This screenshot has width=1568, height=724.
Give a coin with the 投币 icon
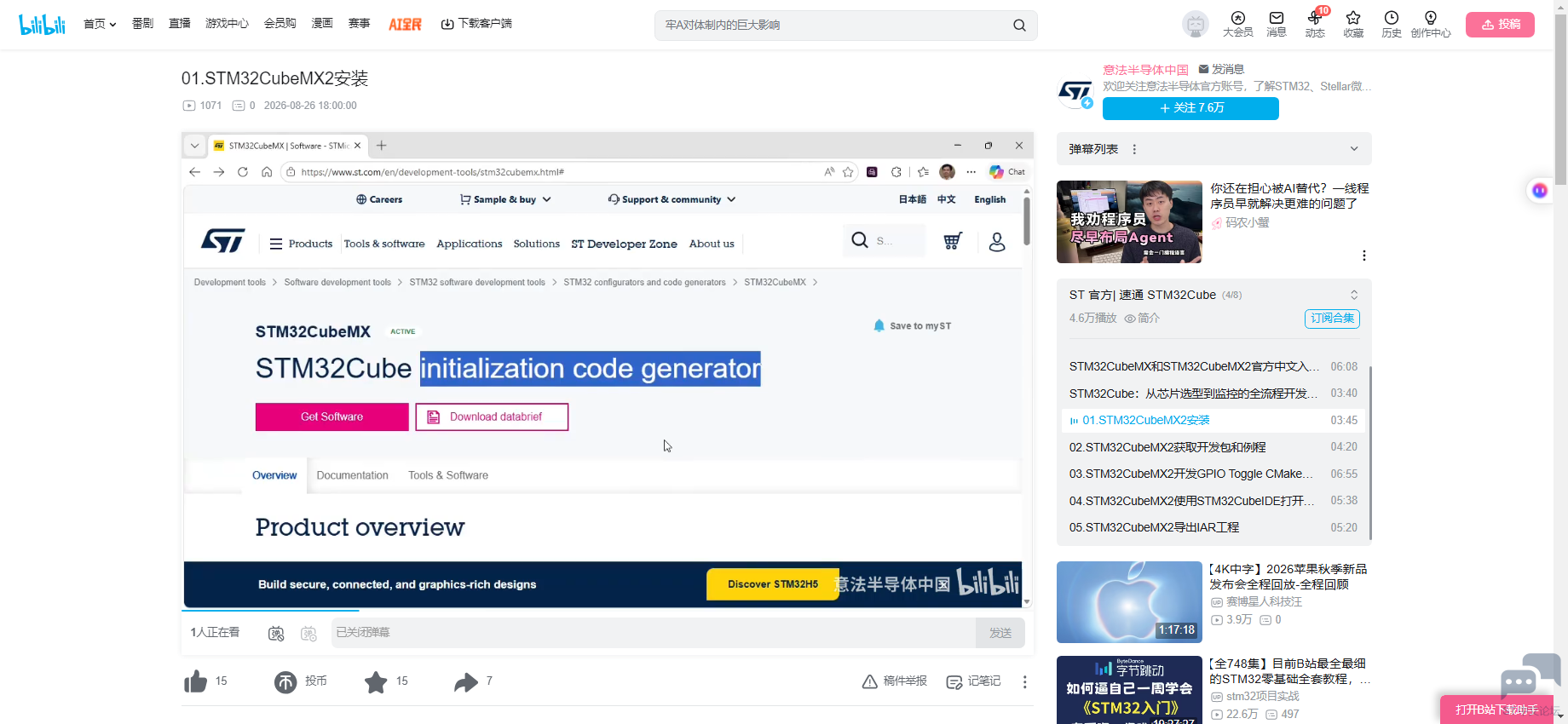[285, 681]
